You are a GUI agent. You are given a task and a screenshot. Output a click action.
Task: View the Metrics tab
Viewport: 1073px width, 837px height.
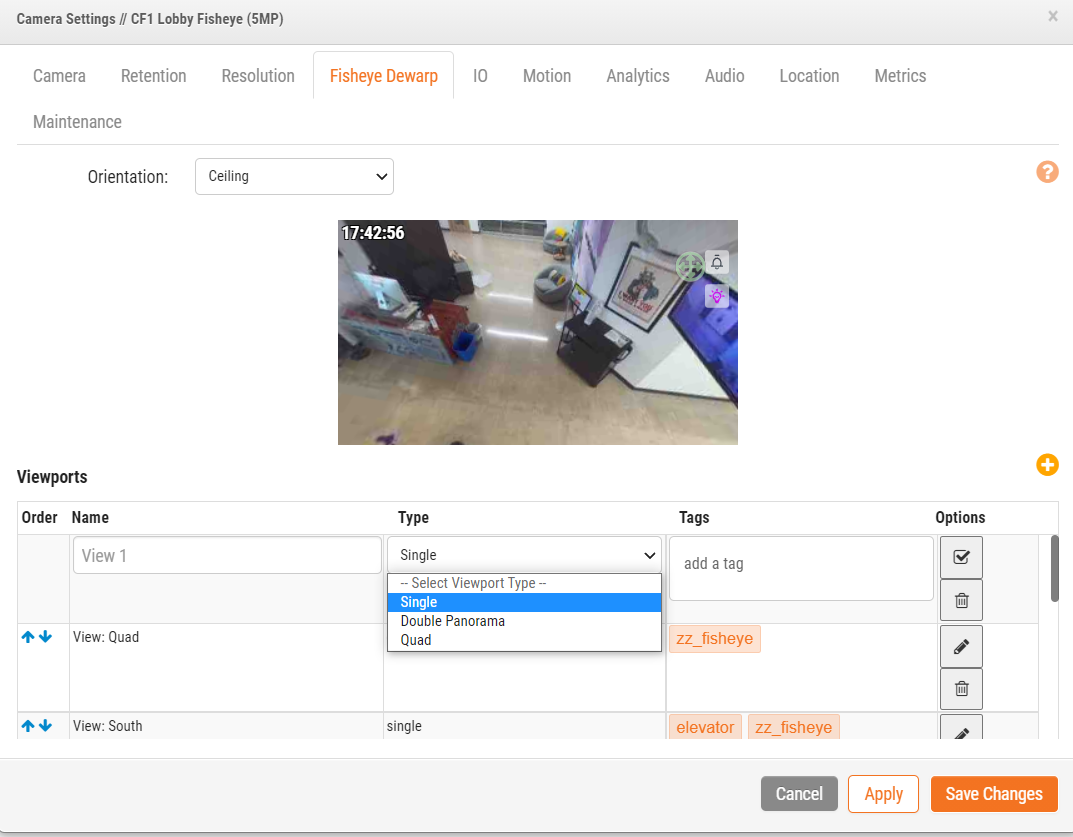tap(900, 75)
